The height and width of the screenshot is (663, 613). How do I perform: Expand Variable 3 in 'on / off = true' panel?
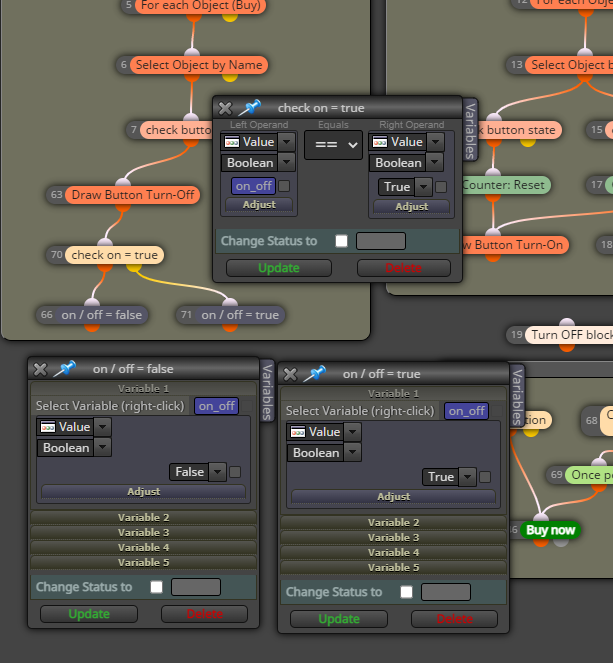394,537
